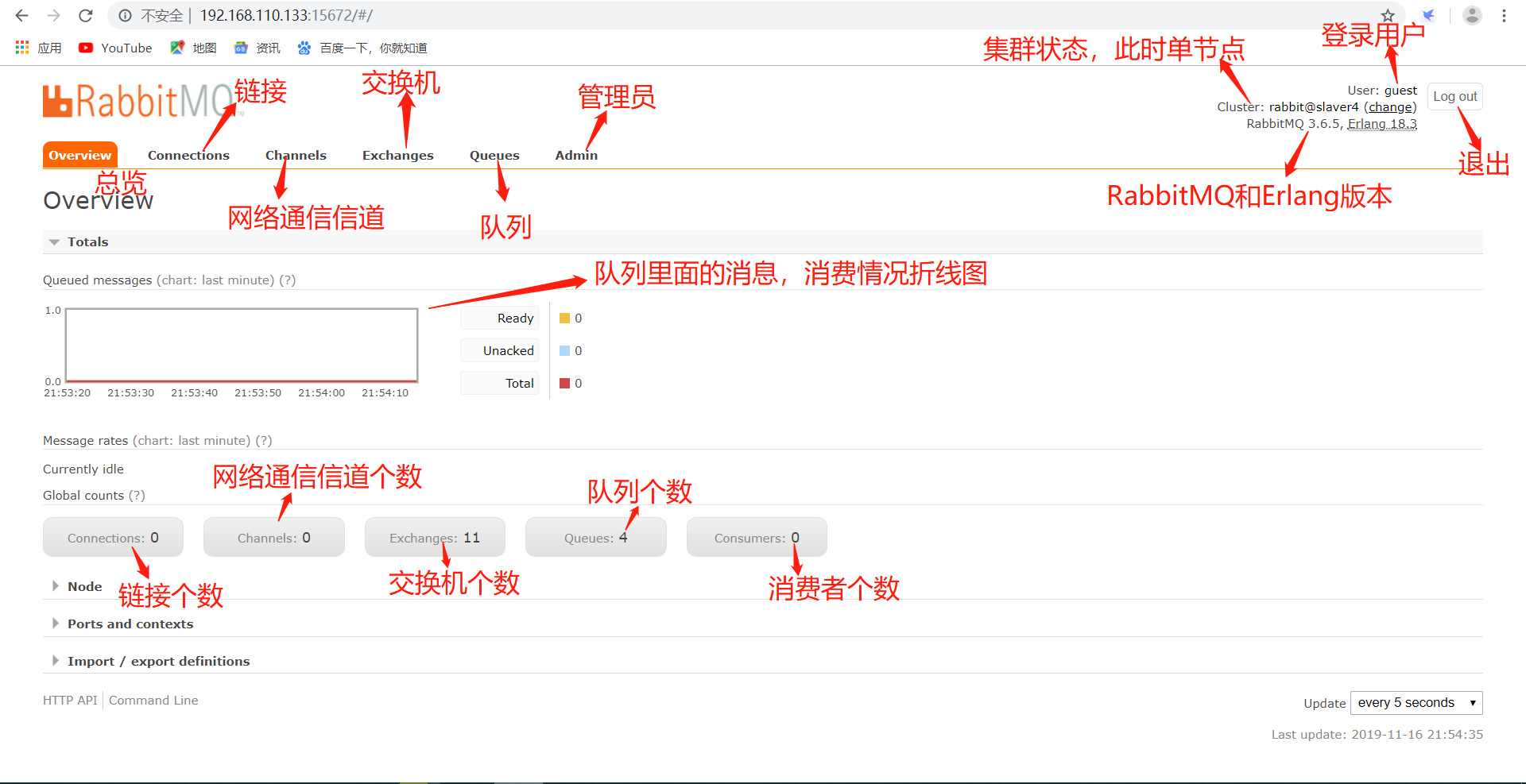1526x784 pixels.
Task: Reload the page with the refresh icon
Action: tap(86, 15)
